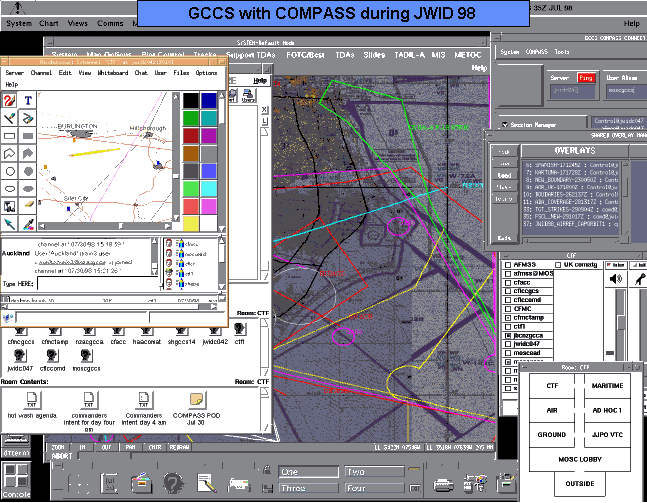Toggle the cfacc checkbox in CTF list
Viewport: 647px width, 503px height.
pos(508,283)
